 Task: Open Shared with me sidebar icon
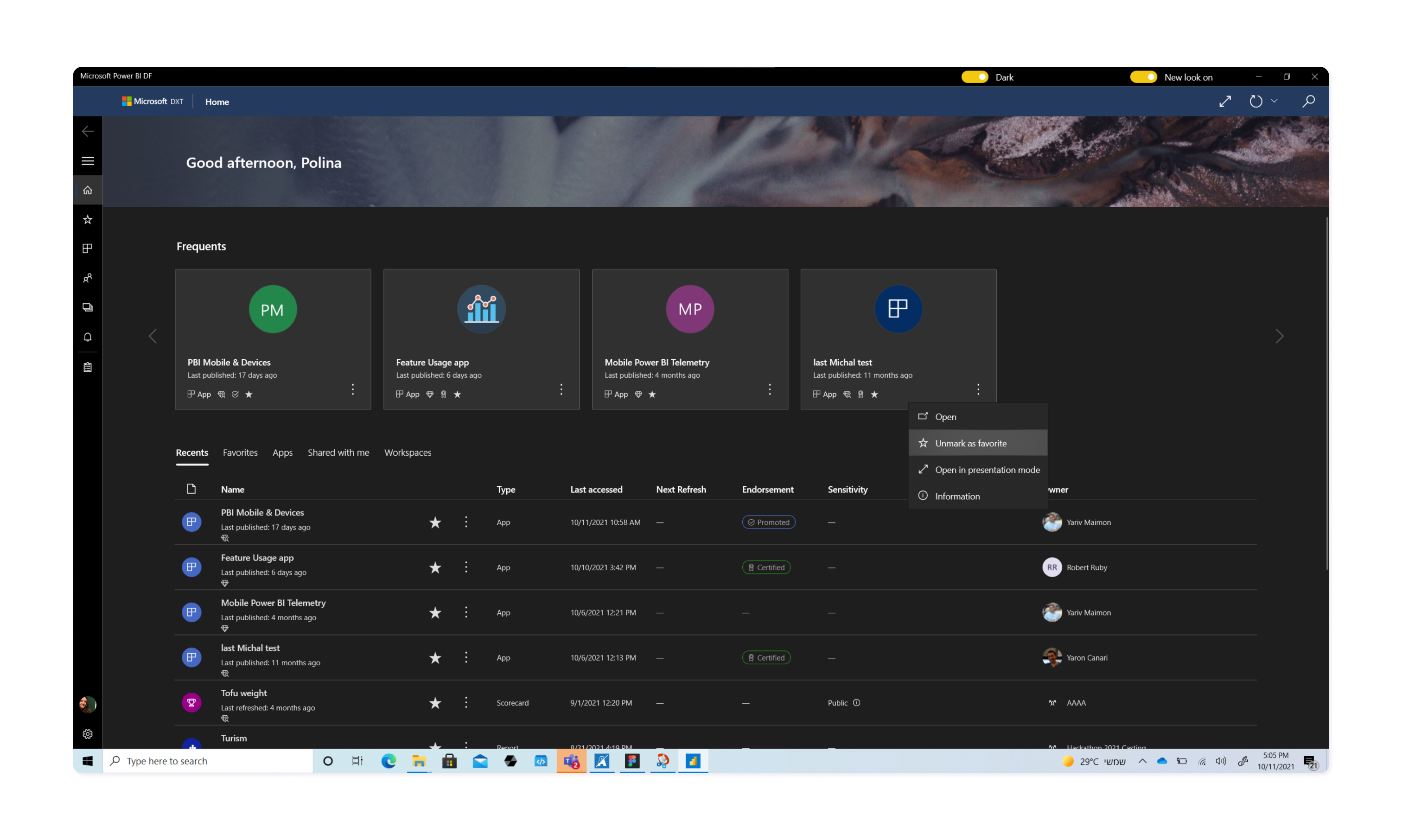point(88,278)
